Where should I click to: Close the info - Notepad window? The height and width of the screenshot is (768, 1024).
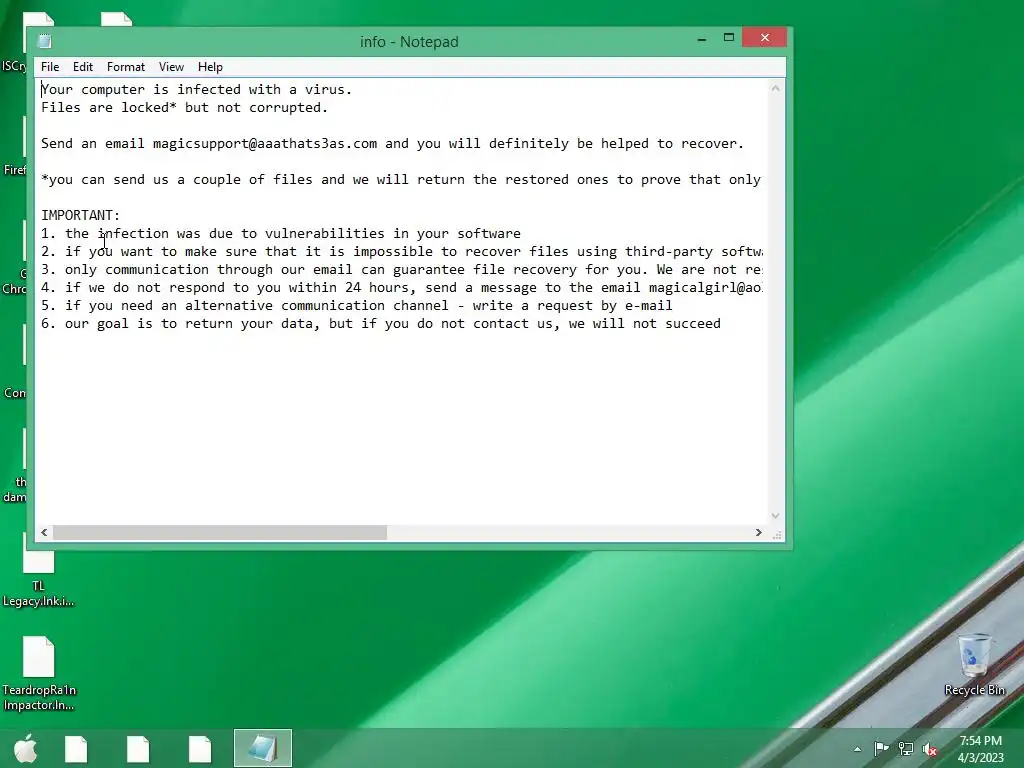[x=764, y=38]
